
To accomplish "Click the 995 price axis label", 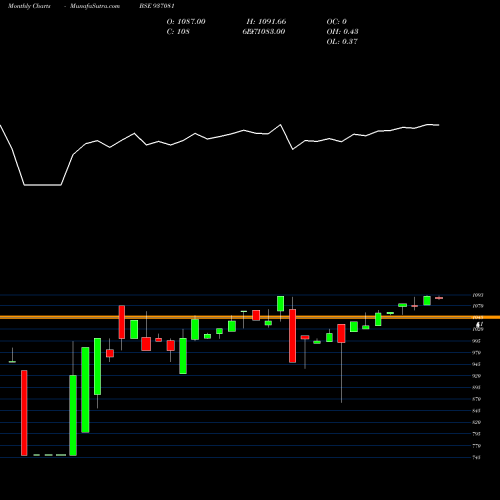I will [477, 341].
